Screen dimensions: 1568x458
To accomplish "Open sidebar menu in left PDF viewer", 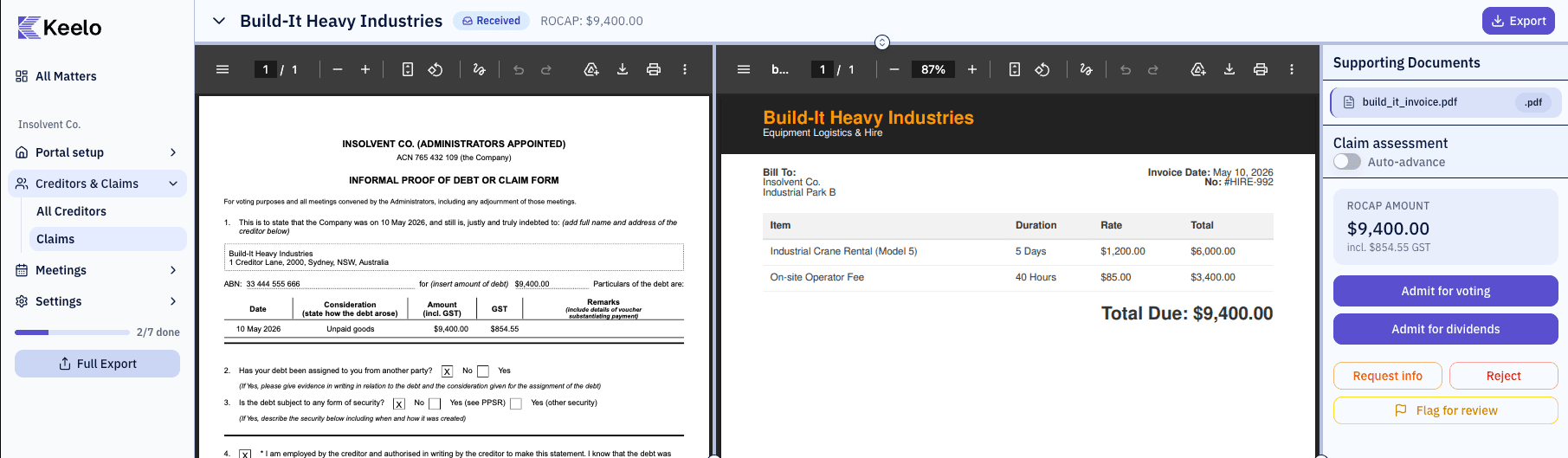I will 223,69.
